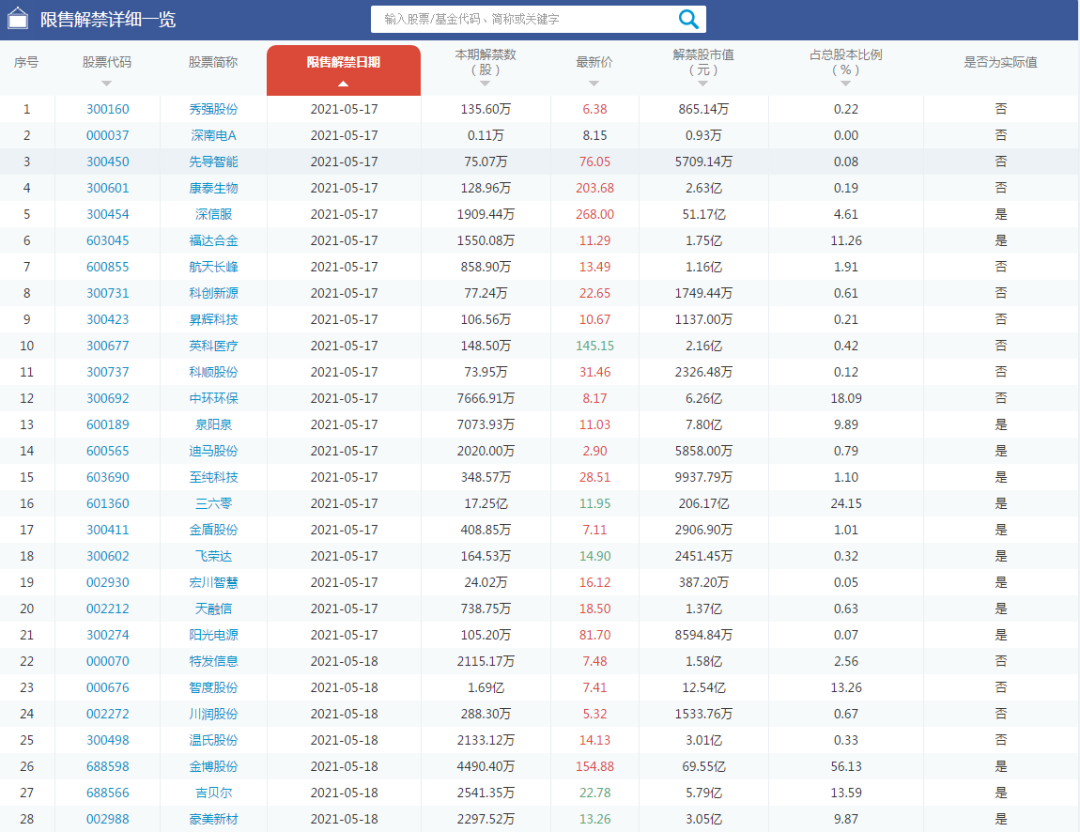
Task: Open 先导智能 stock link
Action: pos(214,161)
